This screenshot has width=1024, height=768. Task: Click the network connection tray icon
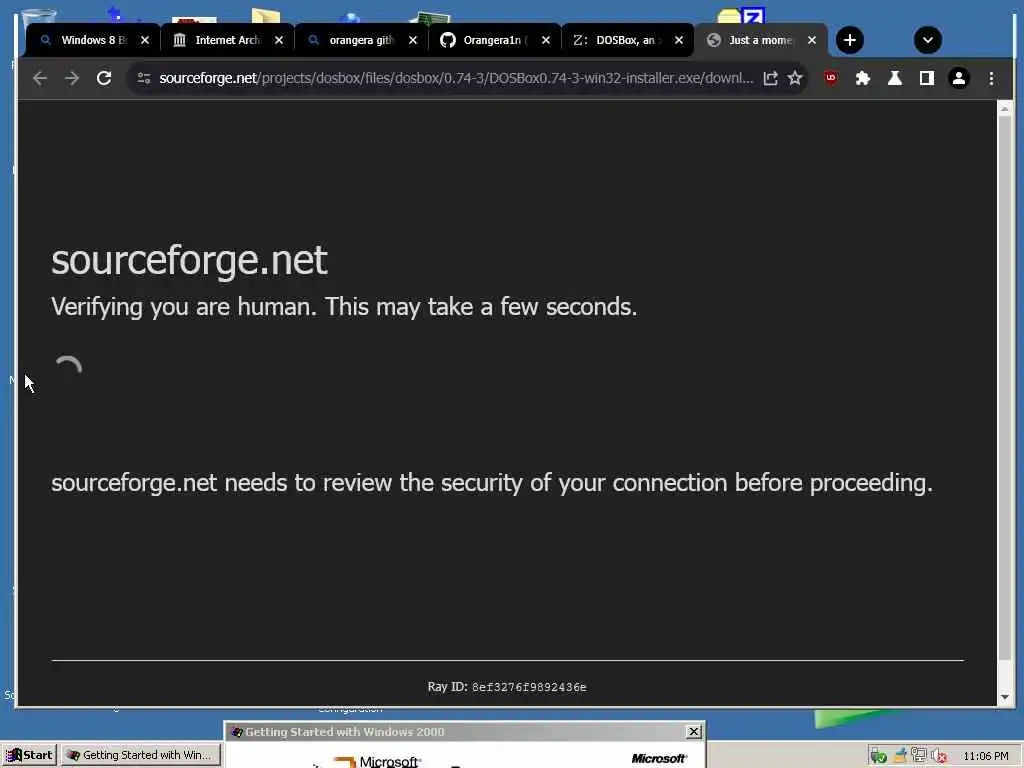click(x=919, y=755)
